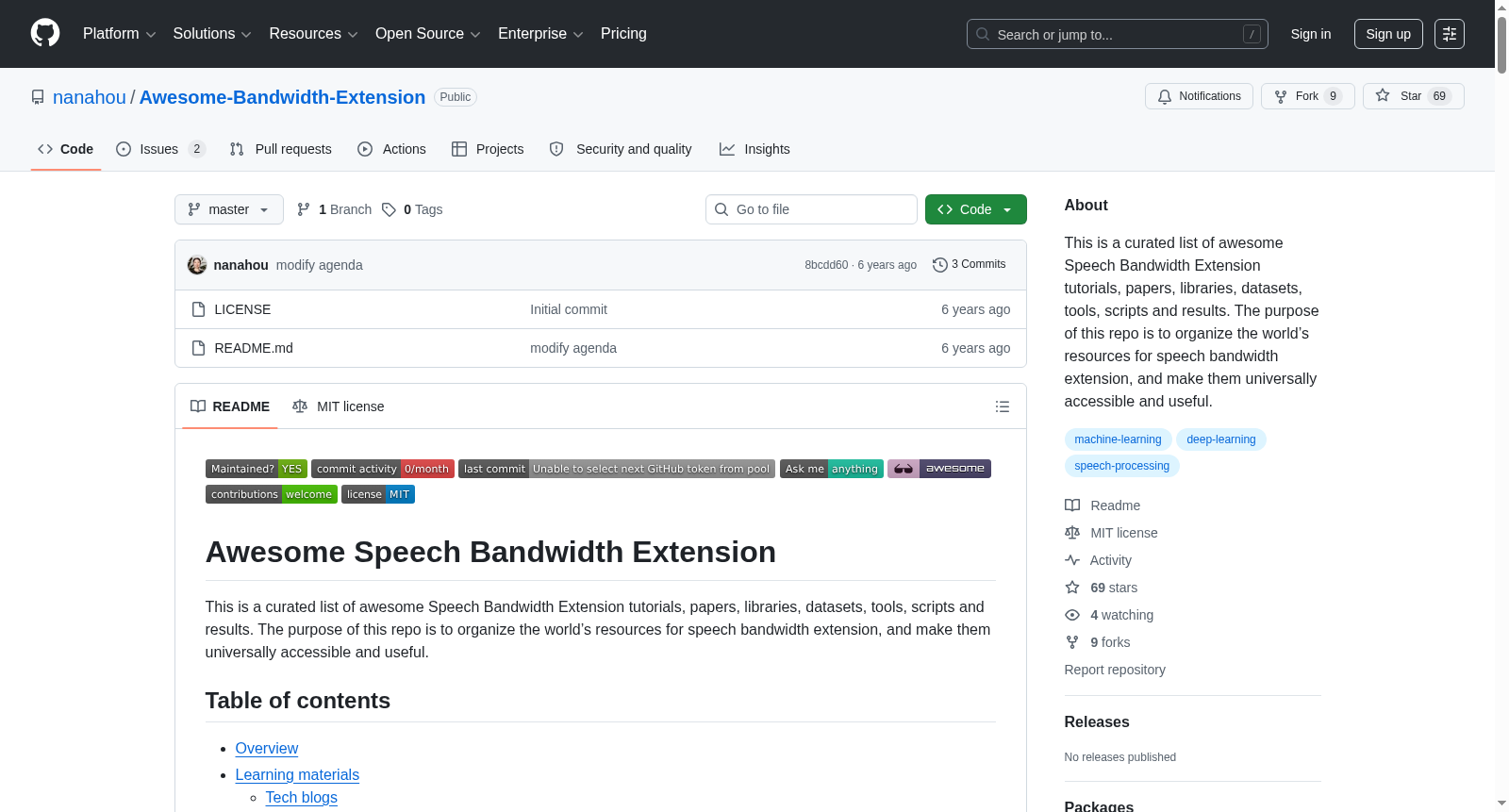Open the README outline list icon
The width and height of the screenshot is (1509, 812).
click(1003, 406)
